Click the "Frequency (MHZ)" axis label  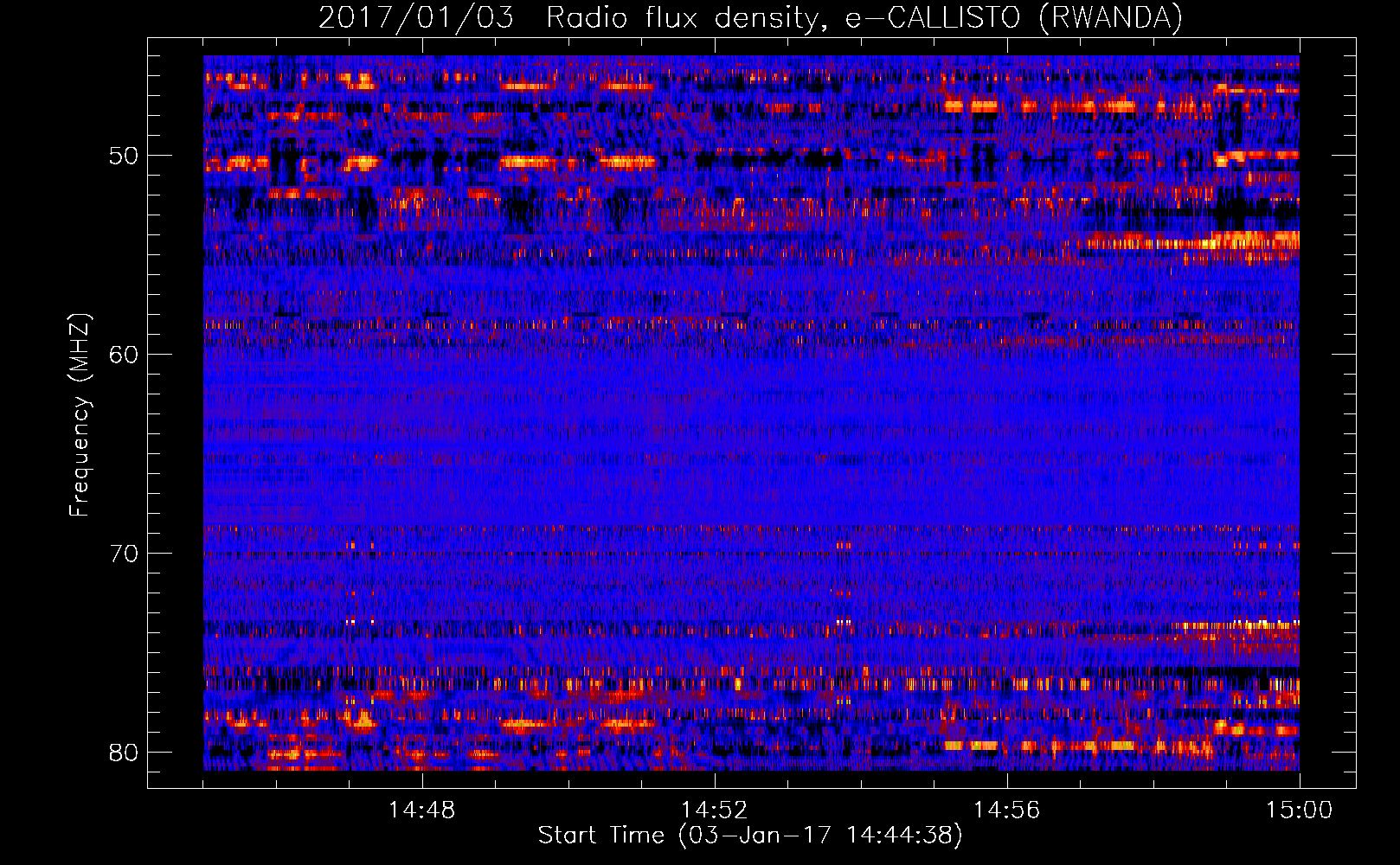79,415
